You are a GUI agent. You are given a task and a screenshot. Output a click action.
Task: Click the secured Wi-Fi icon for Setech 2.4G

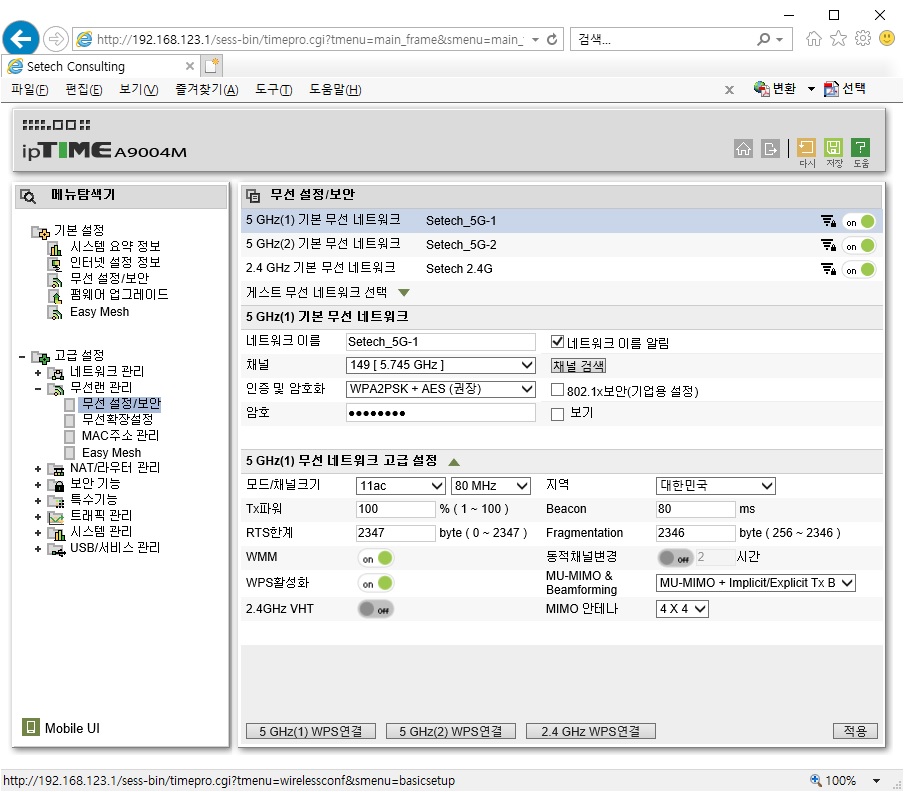pos(828,269)
